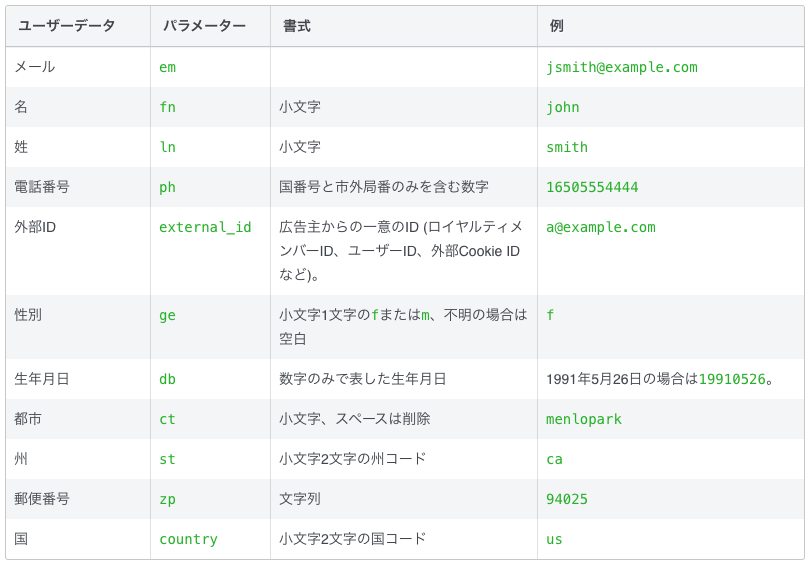Click the a@example.com example value
Screen dimensions: 810x564
pyautogui.click(x=601, y=227)
